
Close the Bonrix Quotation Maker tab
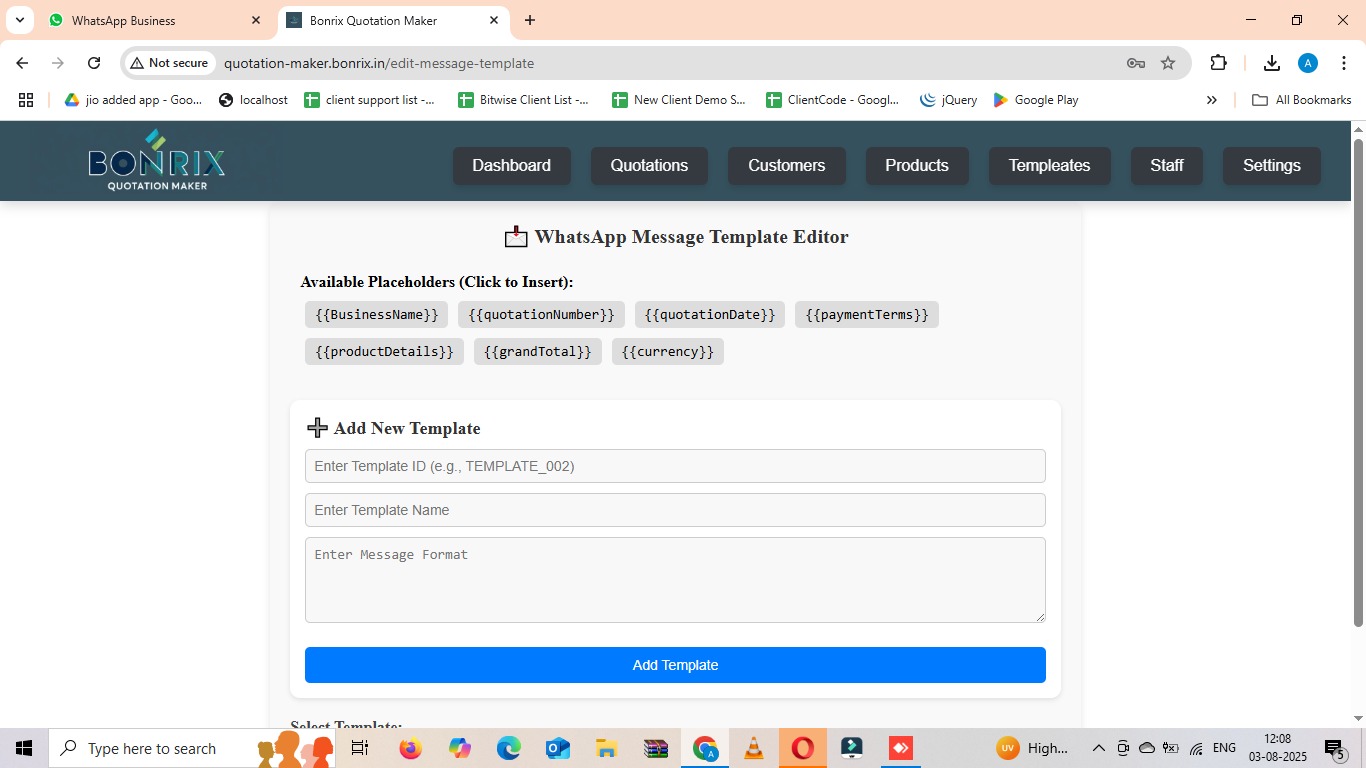pos(494,20)
